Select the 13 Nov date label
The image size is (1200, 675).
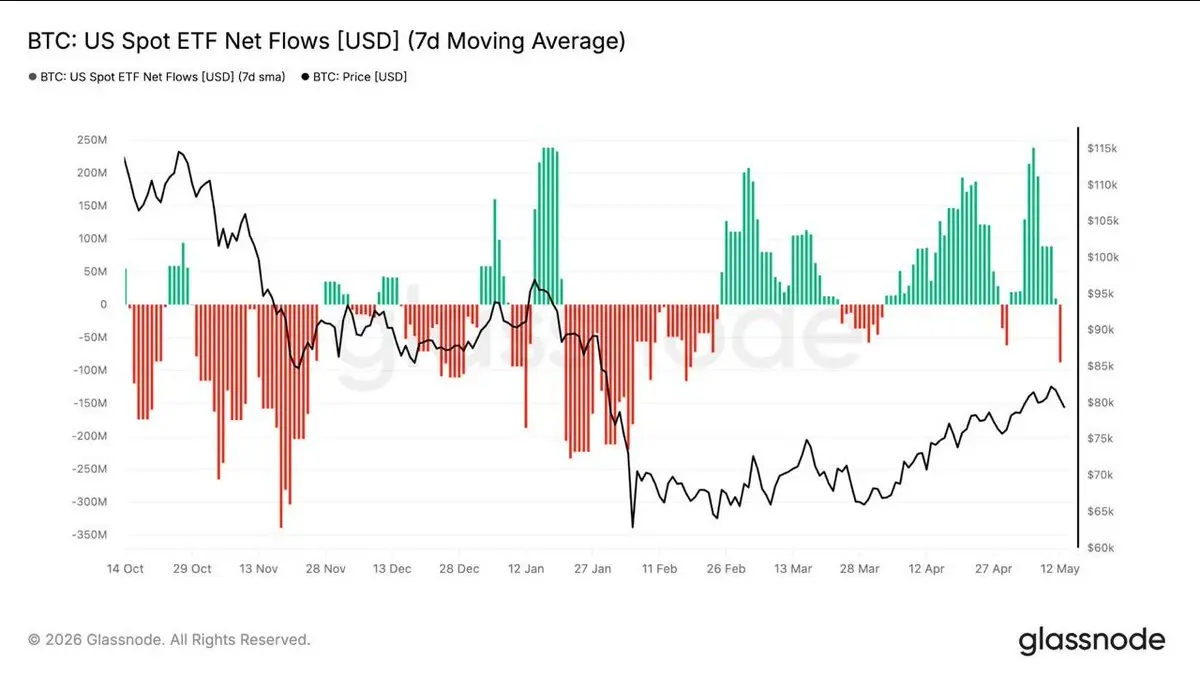click(259, 568)
